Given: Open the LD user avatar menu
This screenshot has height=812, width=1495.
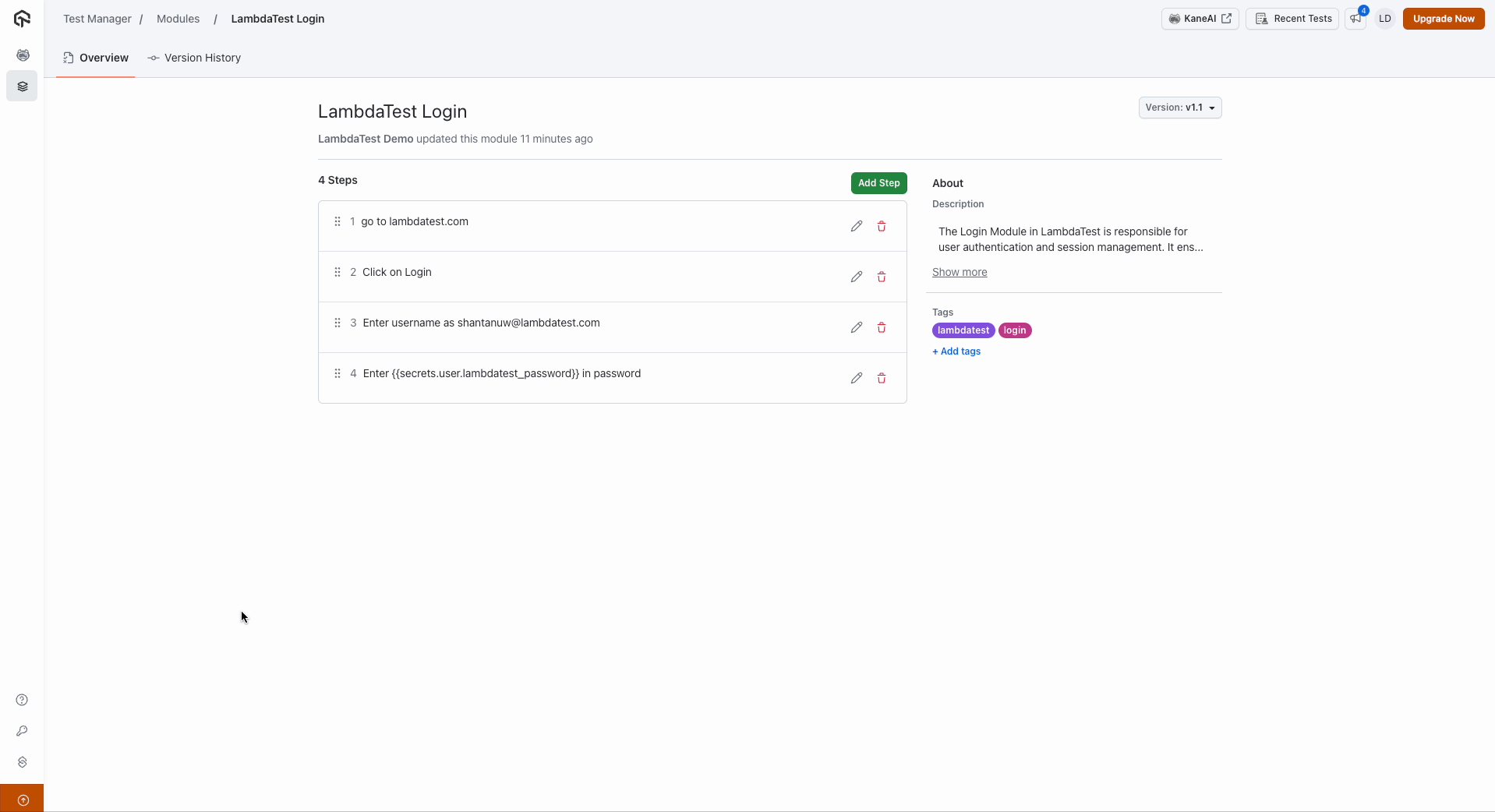Looking at the screenshot, I should 1384,19.
